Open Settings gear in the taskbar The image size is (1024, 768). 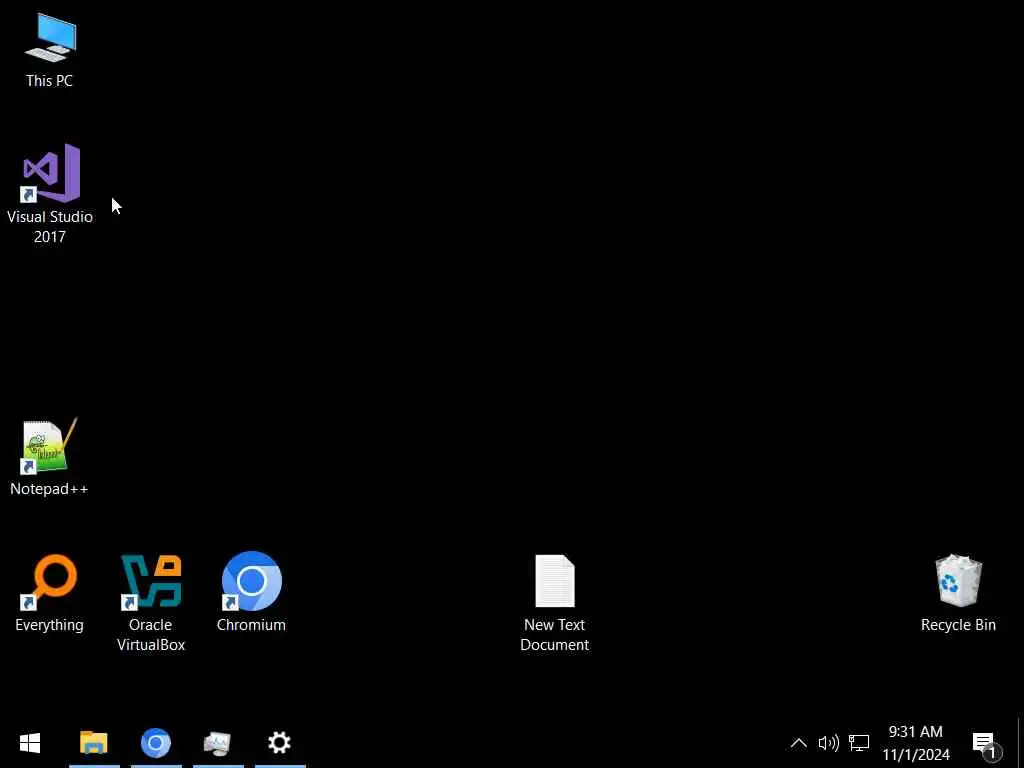(x=280, y=743)
